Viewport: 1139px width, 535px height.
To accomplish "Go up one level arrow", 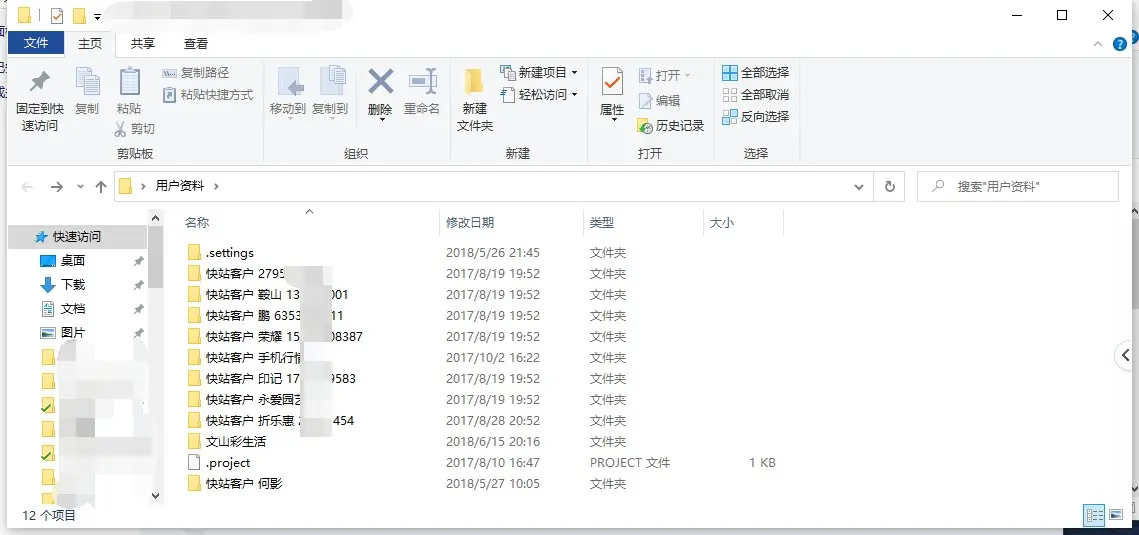I will 101,187.
